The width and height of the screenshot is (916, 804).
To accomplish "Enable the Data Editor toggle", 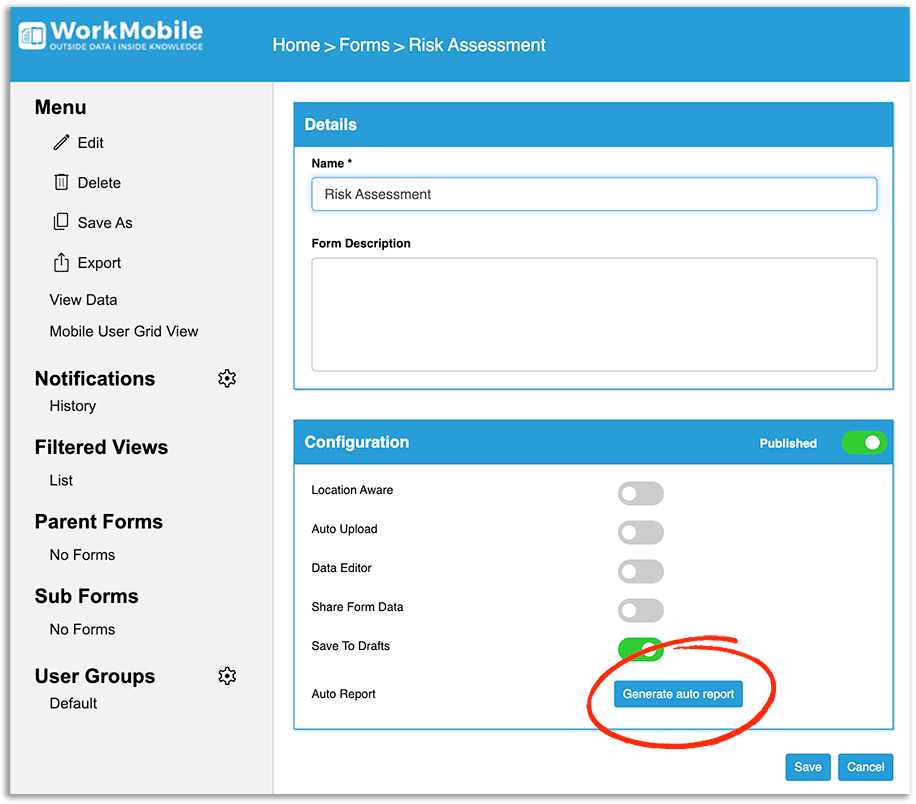I will (641, 571).
